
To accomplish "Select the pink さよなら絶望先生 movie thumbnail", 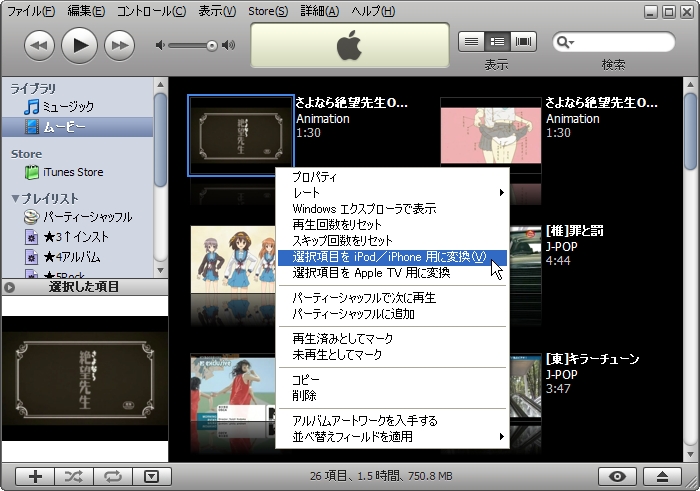I will 491,136.
